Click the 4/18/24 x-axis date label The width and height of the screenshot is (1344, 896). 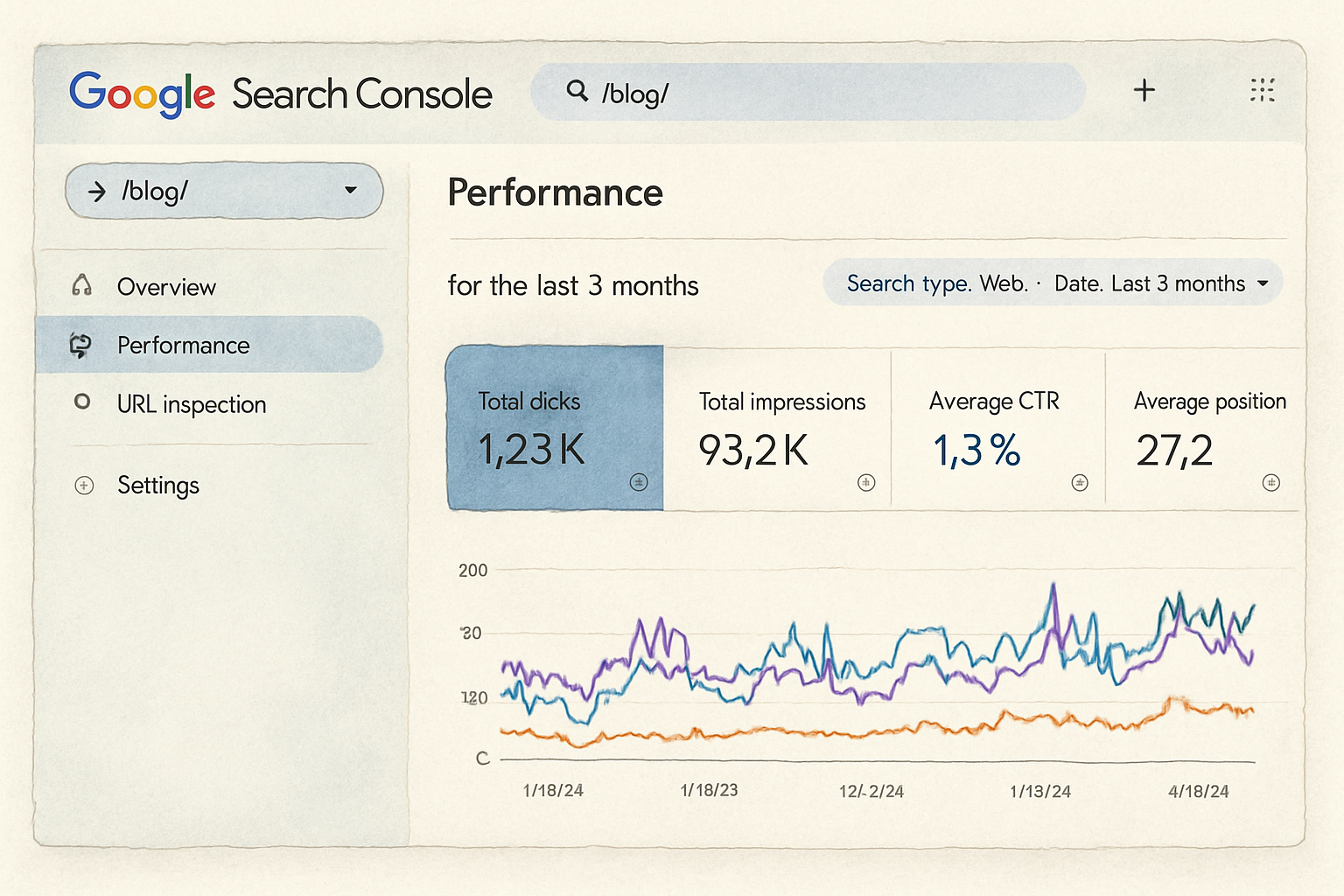click(1199, 791)
